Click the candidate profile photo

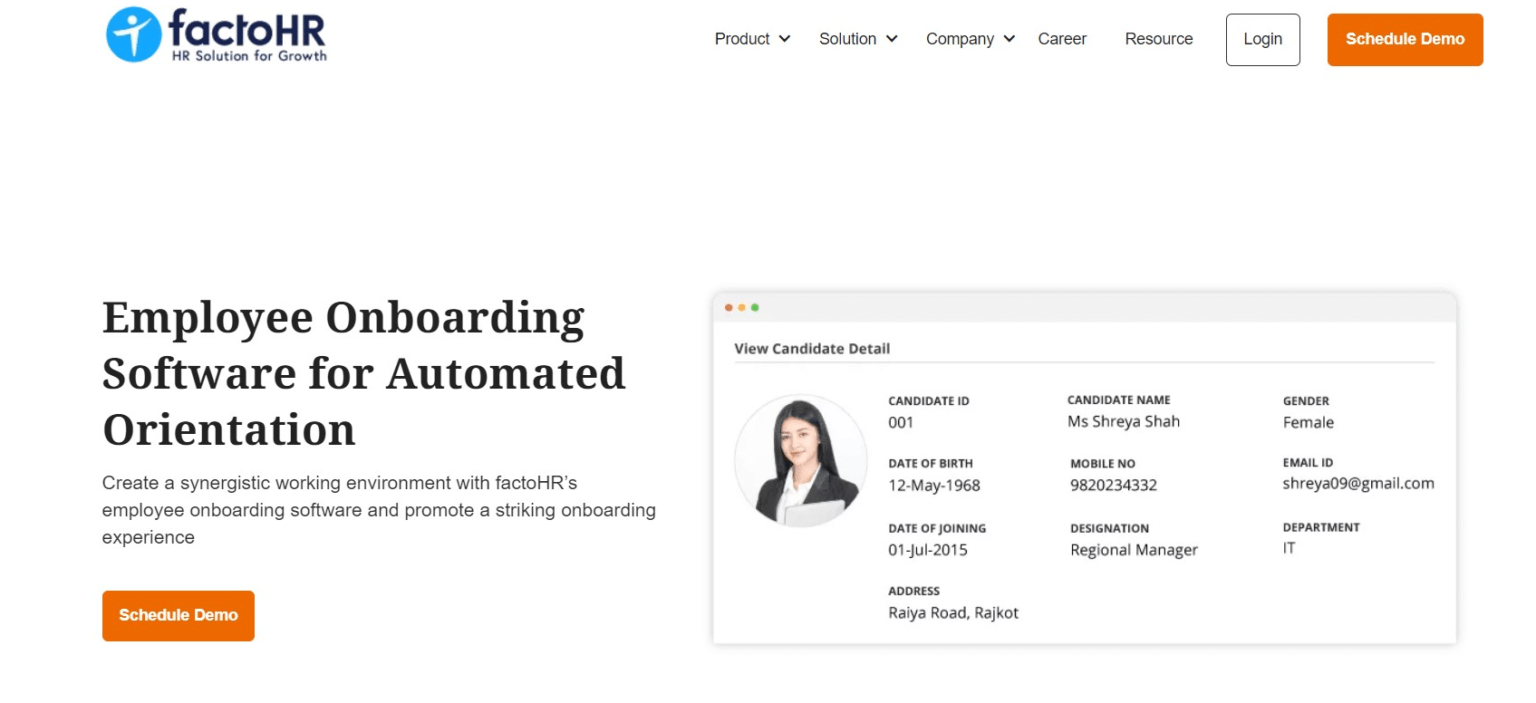[801, 460]
